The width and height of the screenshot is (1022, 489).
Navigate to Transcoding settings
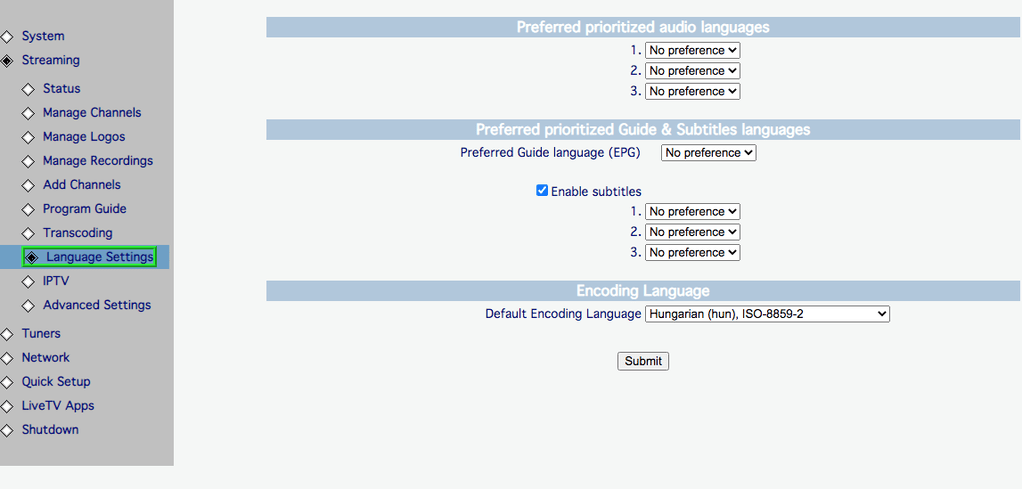click(x=77, y=233)
